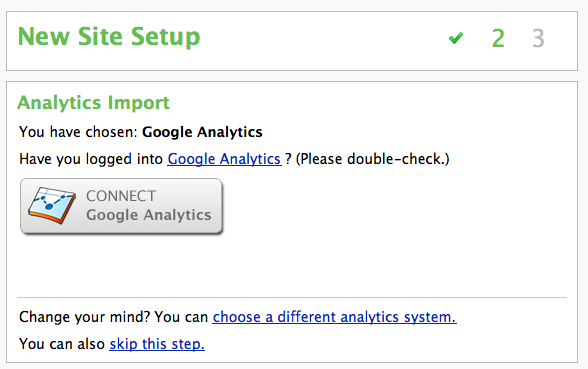The height and width of the screenshot is (369, 588).
Task: Click the CONNECT Google Analytics button
Action: 122,206
